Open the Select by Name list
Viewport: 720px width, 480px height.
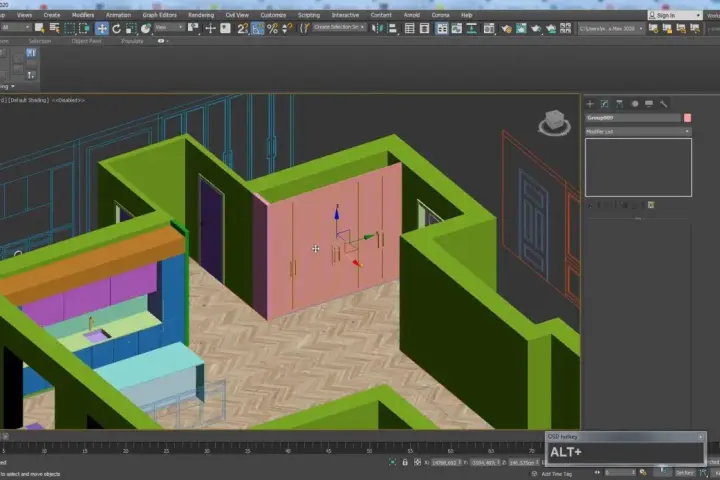55,28
